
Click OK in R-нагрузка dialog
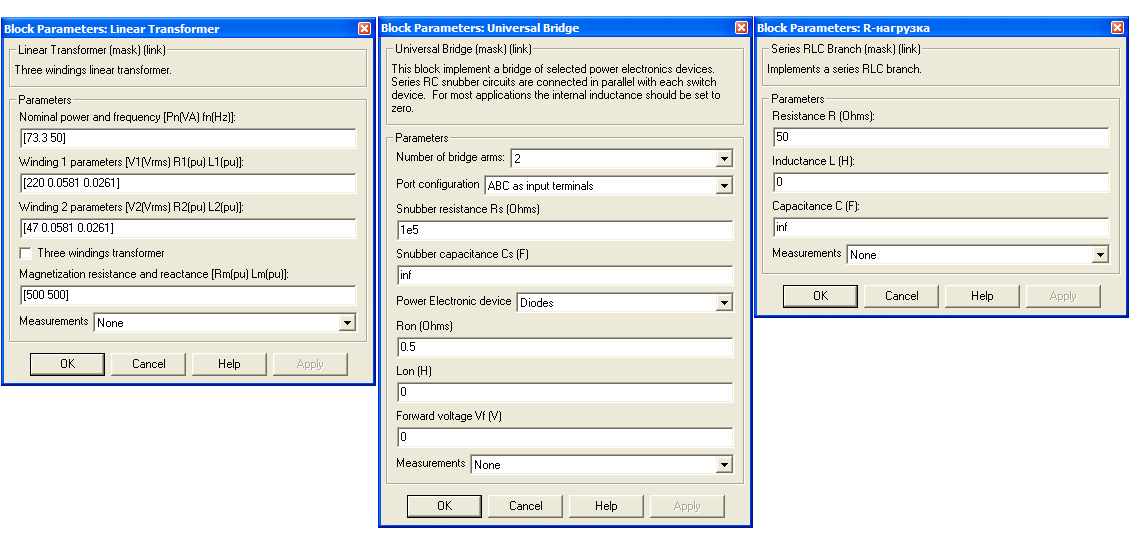click(x=820, y=296)
